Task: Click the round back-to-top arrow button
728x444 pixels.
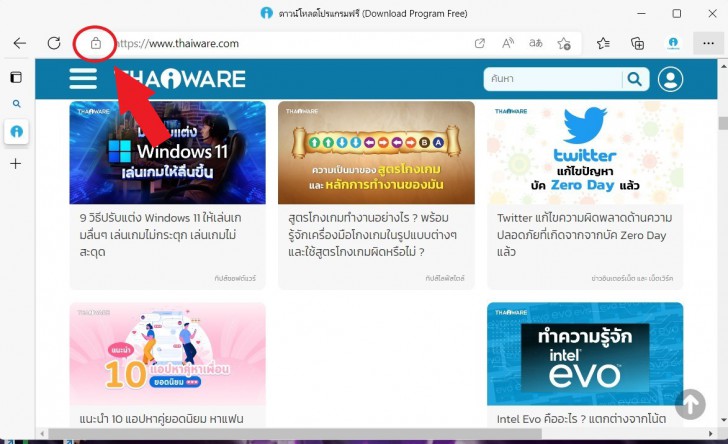Action: pos(690,404)
